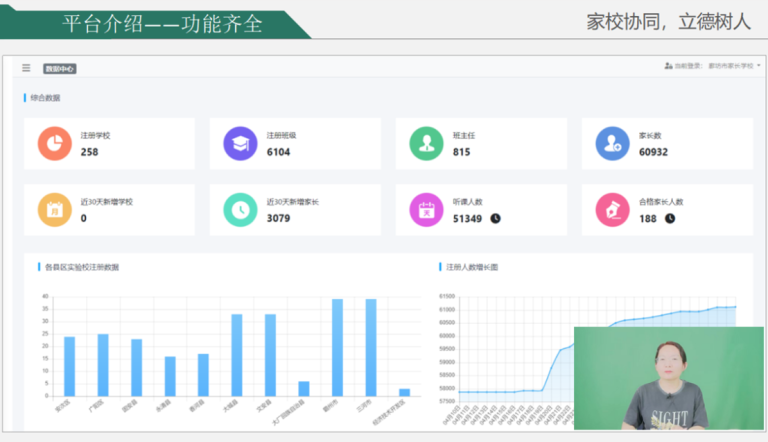Click the 班主任 person icon
This screenshot has height=442, width=768.
(426, 144)
